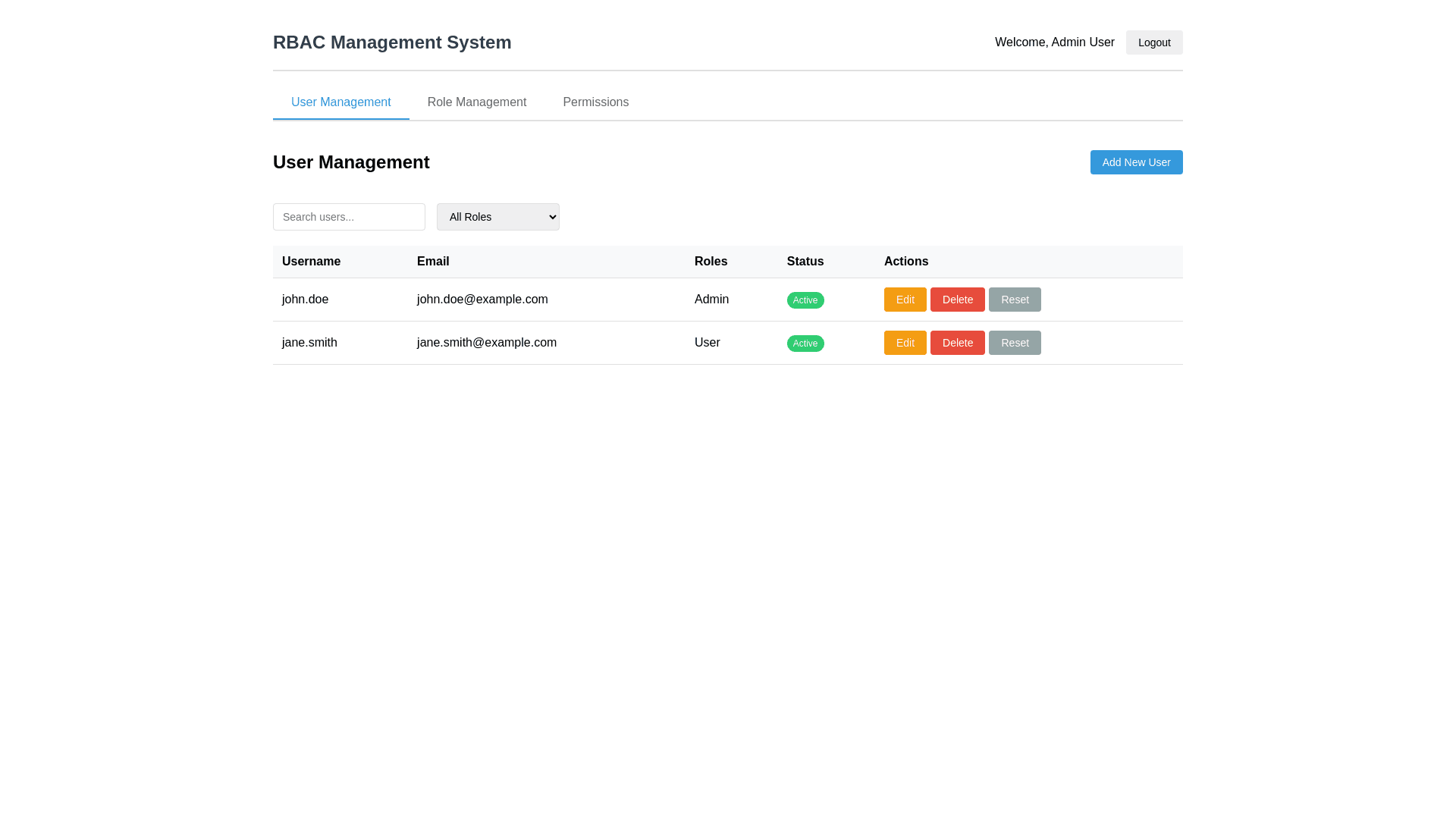The image size is (1456, 819).
Task: Click the Email column header
Action: pyautogui.click(x=433, y=262)
